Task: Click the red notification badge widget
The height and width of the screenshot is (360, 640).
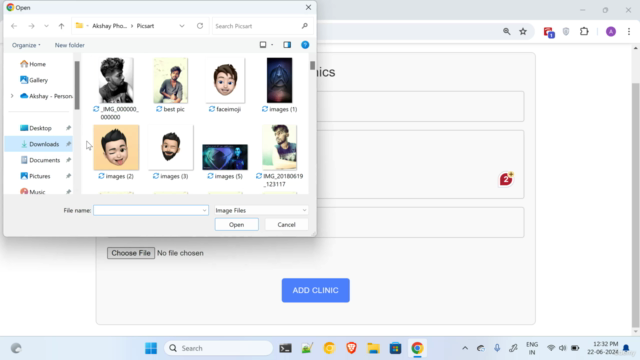Action: [506, 179]
